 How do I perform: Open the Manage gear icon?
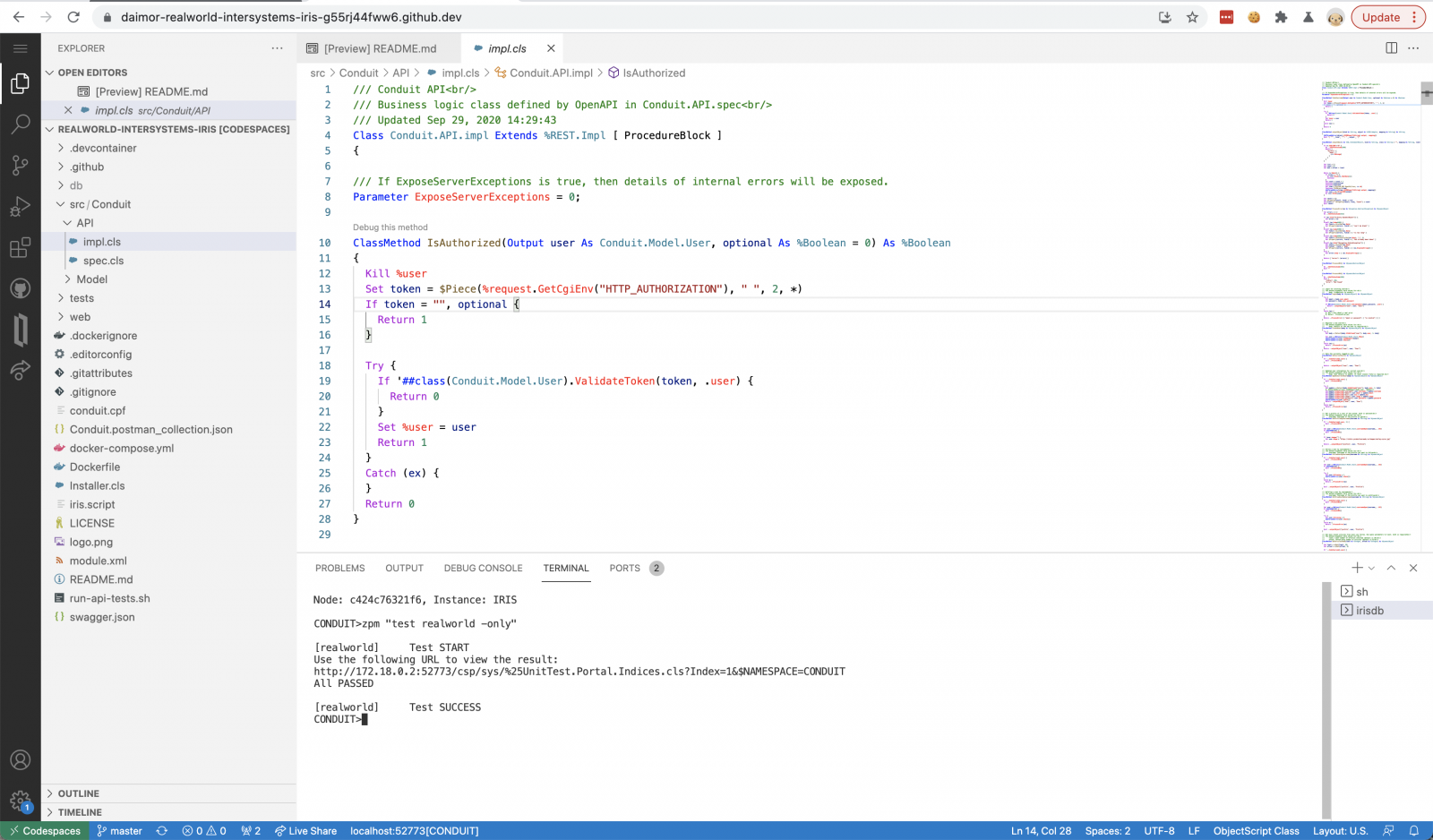20,801
